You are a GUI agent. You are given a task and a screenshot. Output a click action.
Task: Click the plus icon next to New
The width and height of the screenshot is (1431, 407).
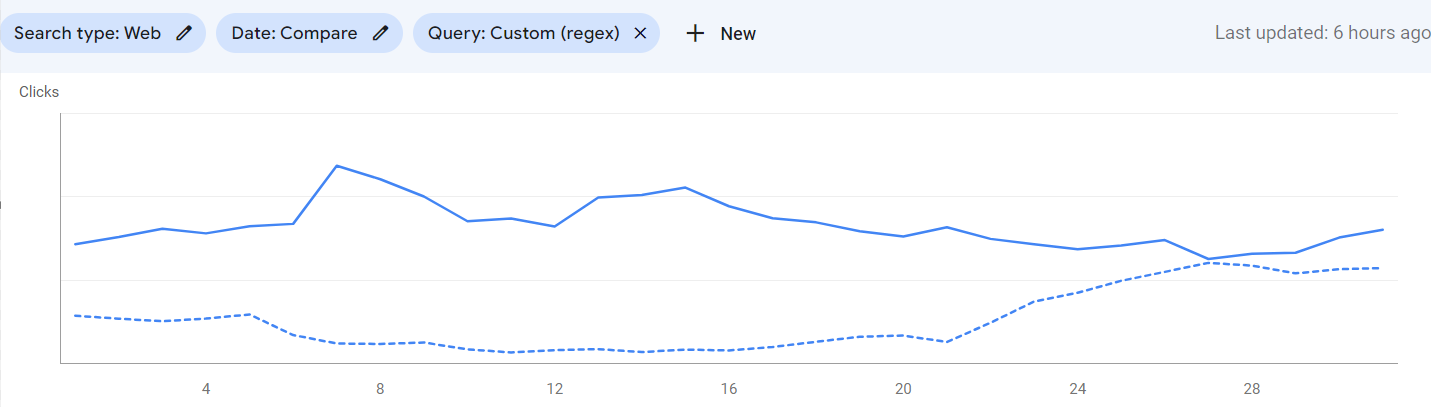(695, 33)
